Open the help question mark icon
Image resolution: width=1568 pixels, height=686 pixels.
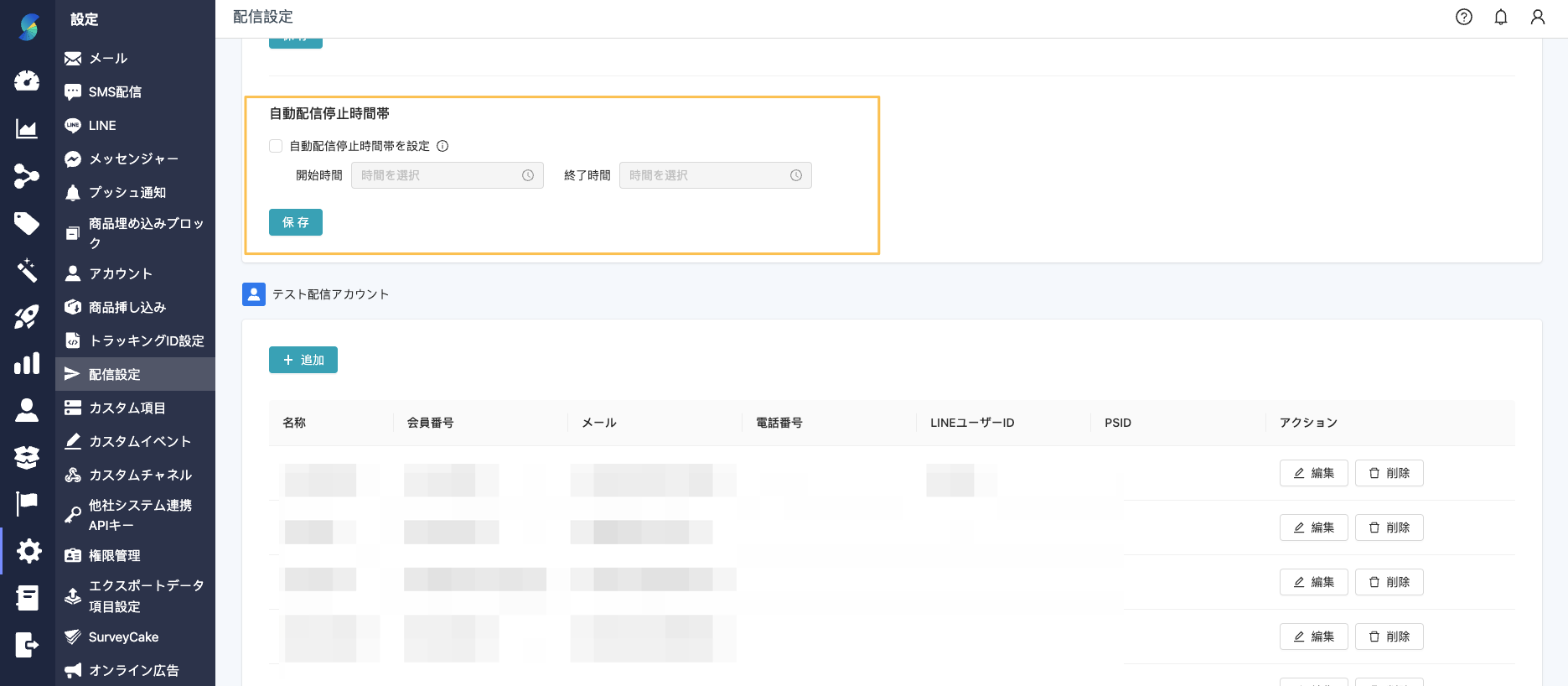click(1464, 17)
